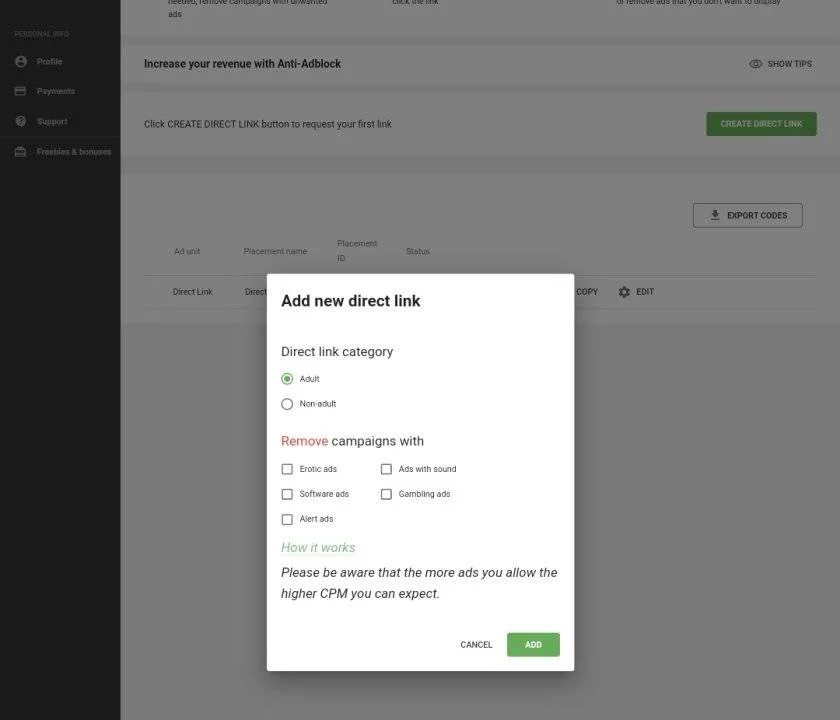Select the Non-adult radio button
This screenshot has height=720, width=840.
tap(287, 404)
